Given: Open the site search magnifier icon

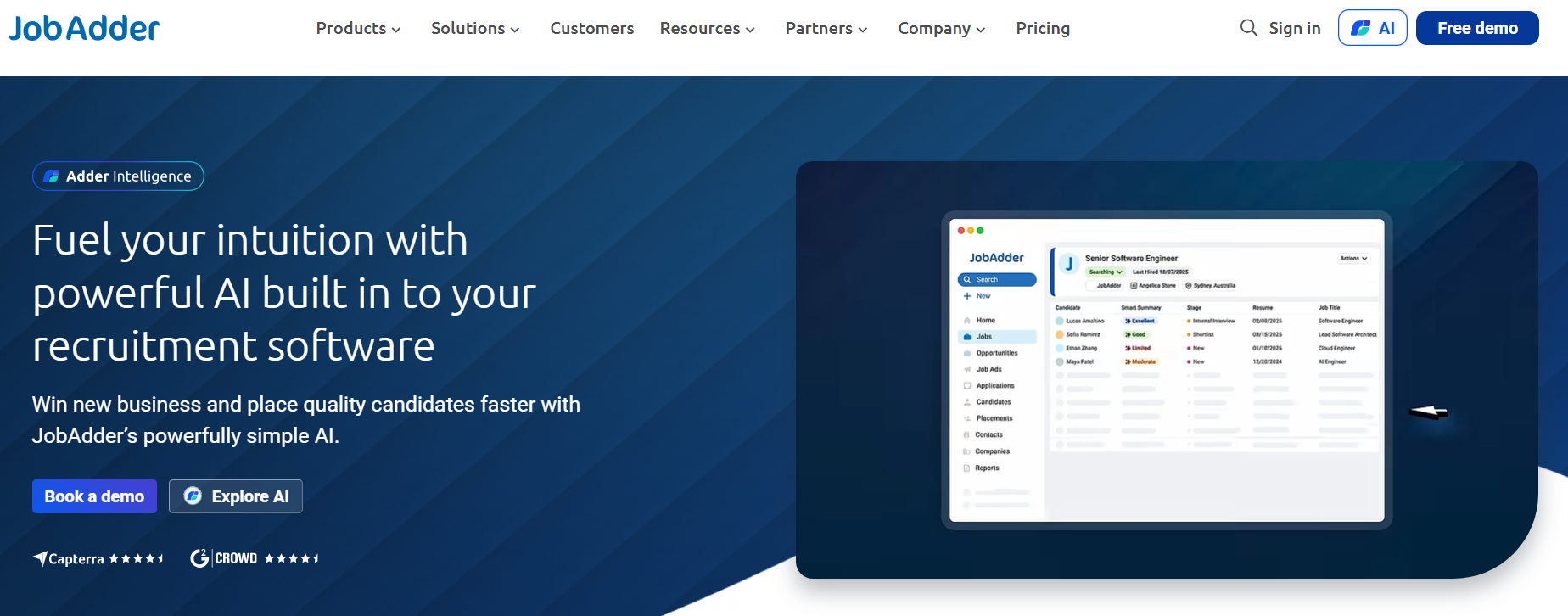Looking at the screenshot, I should pos(1248,28).
